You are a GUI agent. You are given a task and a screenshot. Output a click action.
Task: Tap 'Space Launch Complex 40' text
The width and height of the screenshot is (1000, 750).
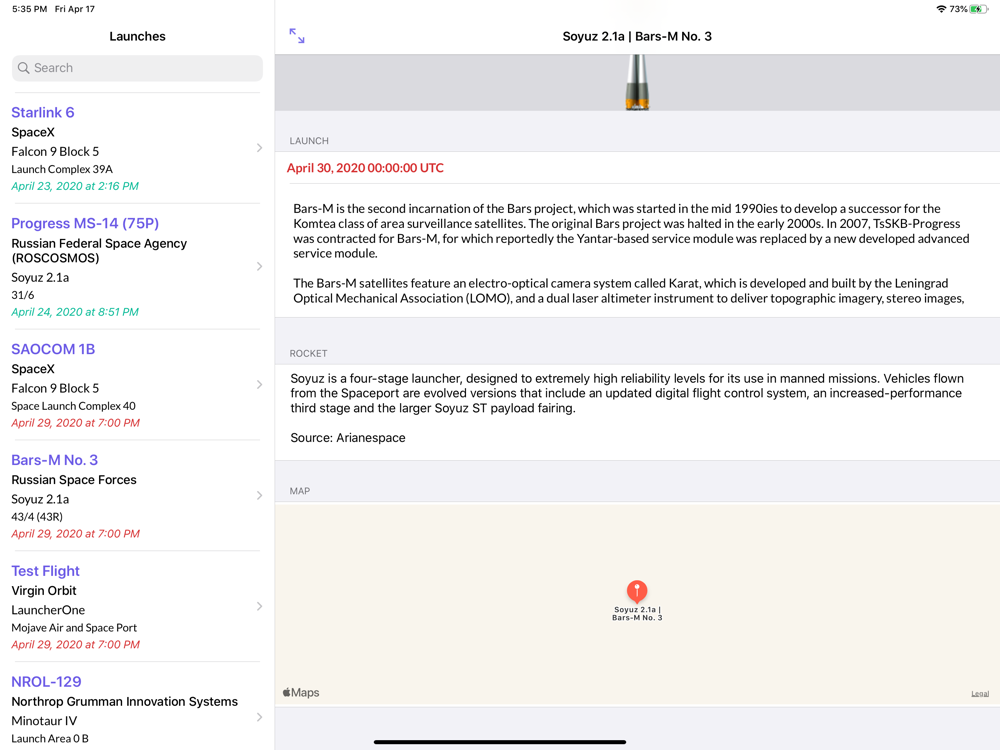[73, 406]
